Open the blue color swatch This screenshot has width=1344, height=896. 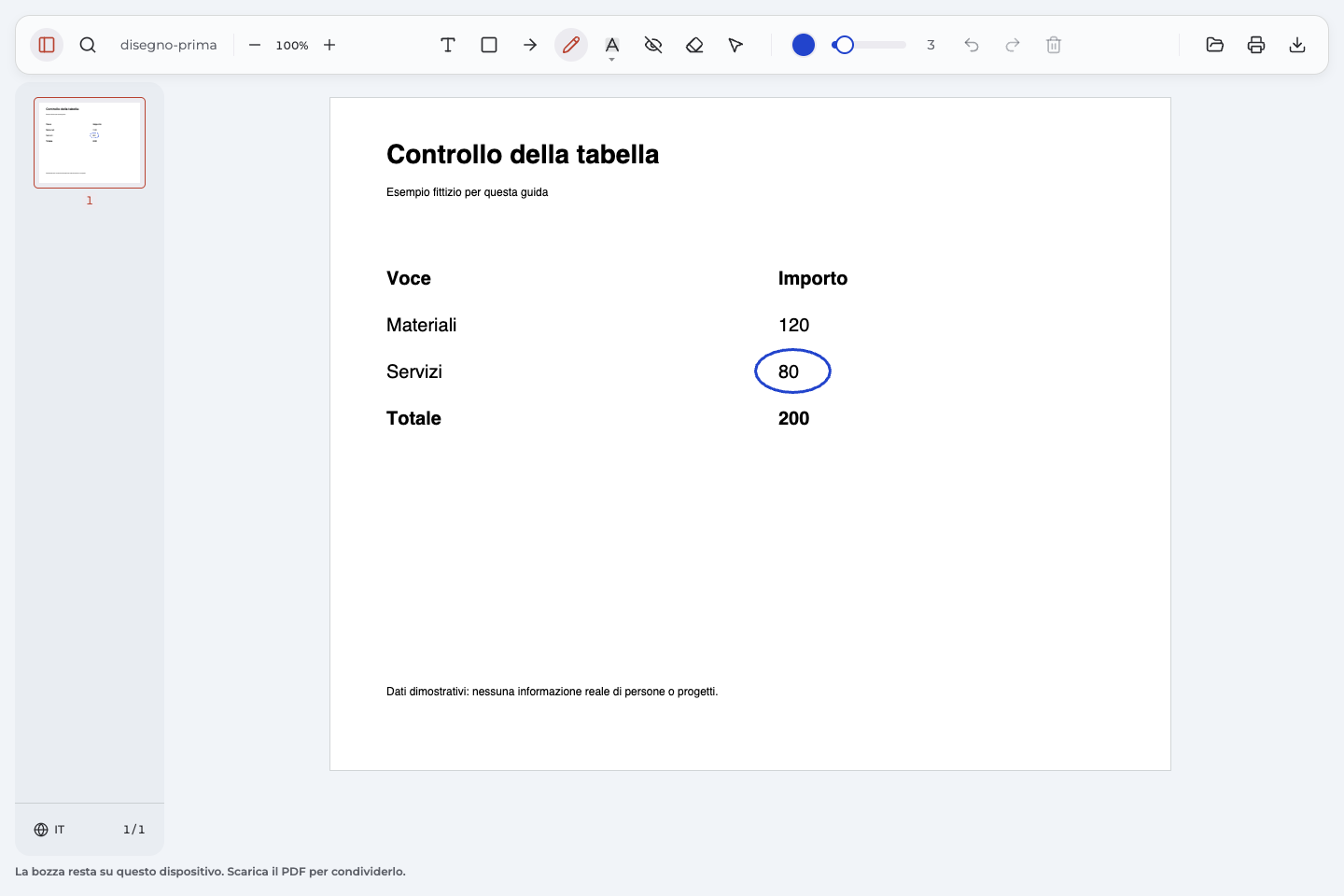tap(804, 45)
